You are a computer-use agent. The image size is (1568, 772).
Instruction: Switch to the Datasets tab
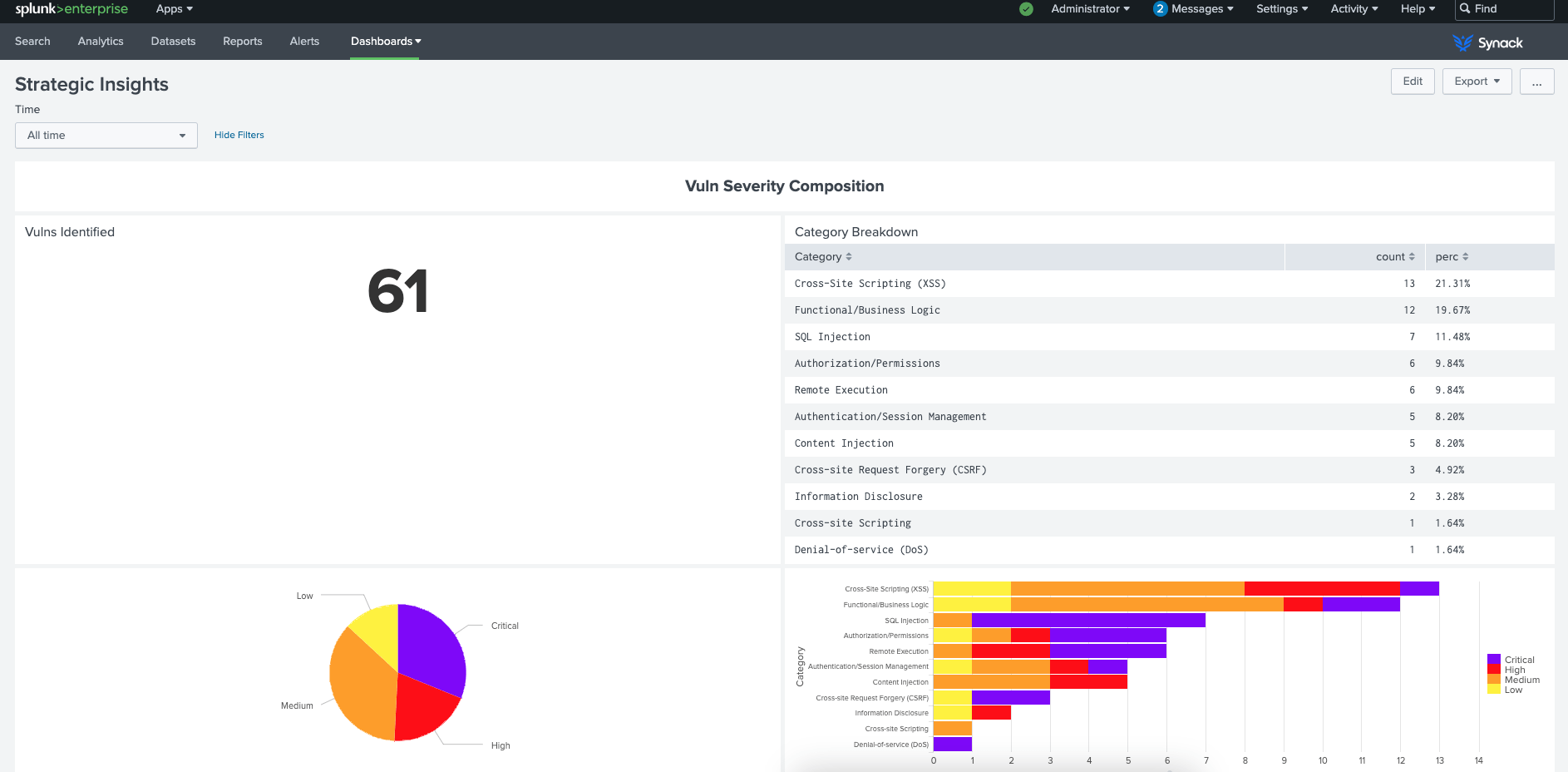point(173,42)
